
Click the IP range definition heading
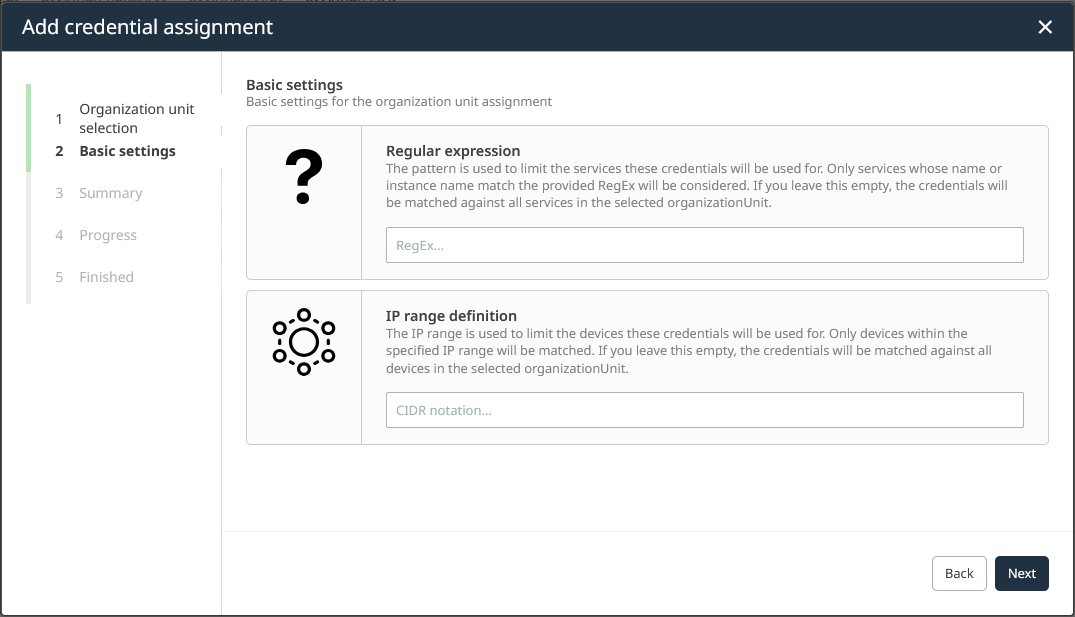451,316
